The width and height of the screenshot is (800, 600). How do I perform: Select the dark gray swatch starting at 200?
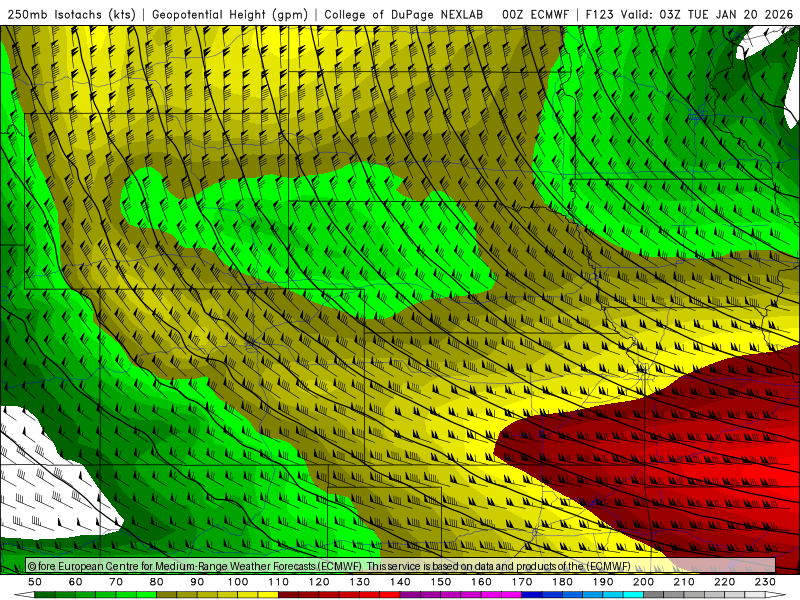(654, 595)
